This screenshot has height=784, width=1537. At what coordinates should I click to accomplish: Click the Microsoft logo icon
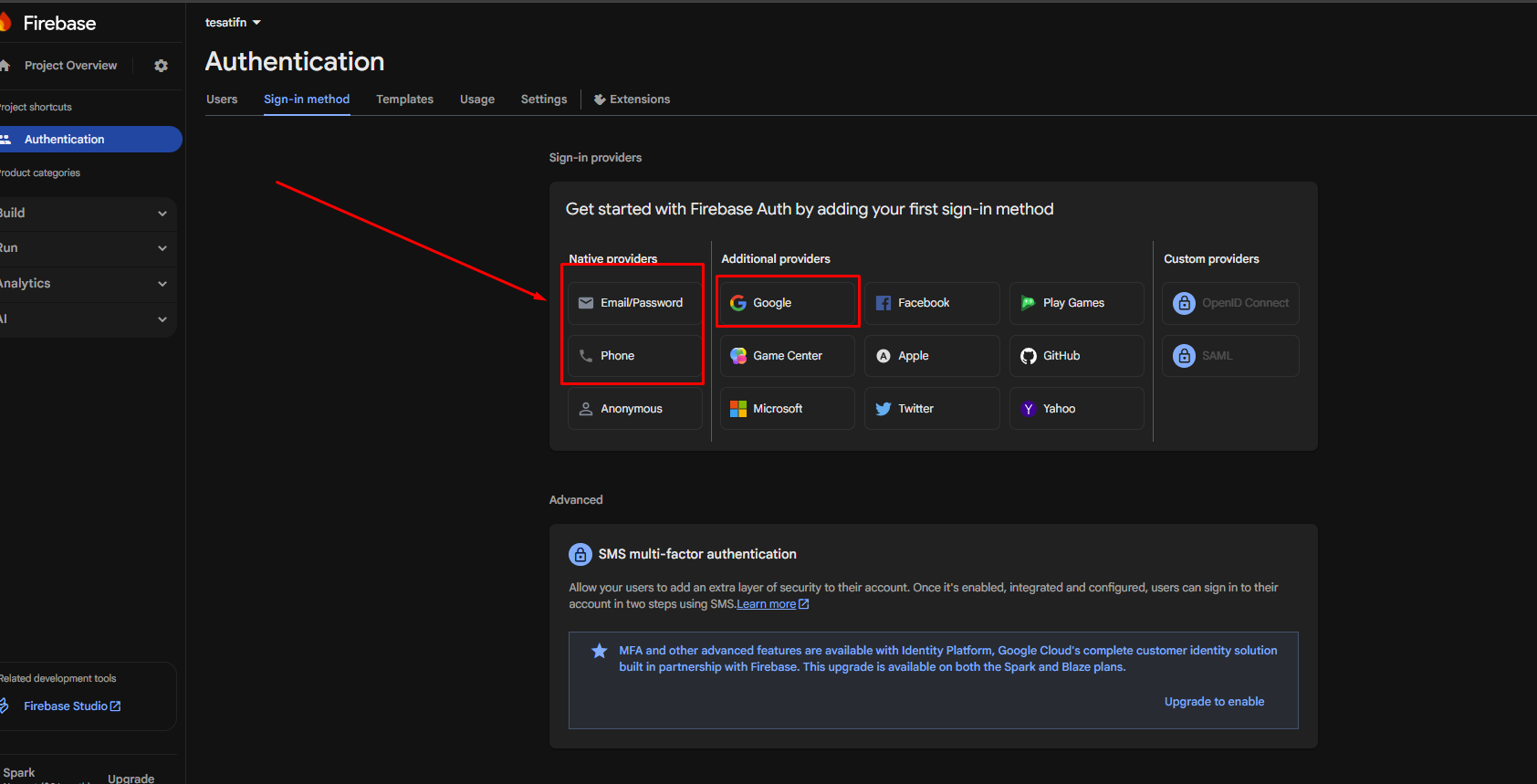click(x=738, y=409)
